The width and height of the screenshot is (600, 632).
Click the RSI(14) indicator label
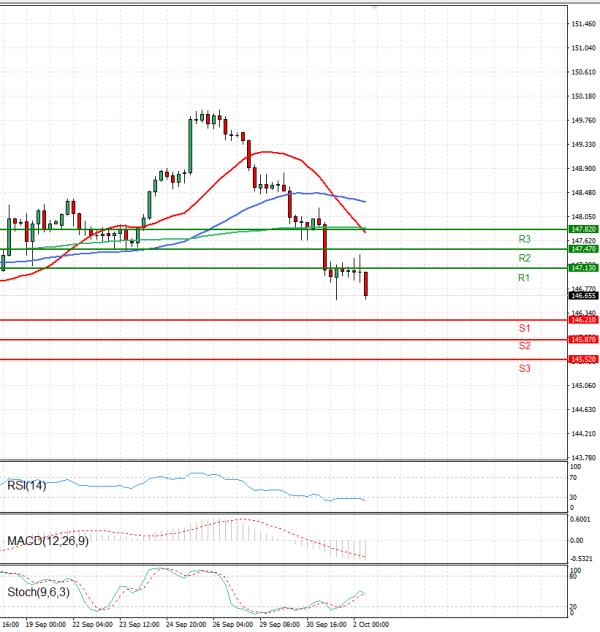coord(26,486)
